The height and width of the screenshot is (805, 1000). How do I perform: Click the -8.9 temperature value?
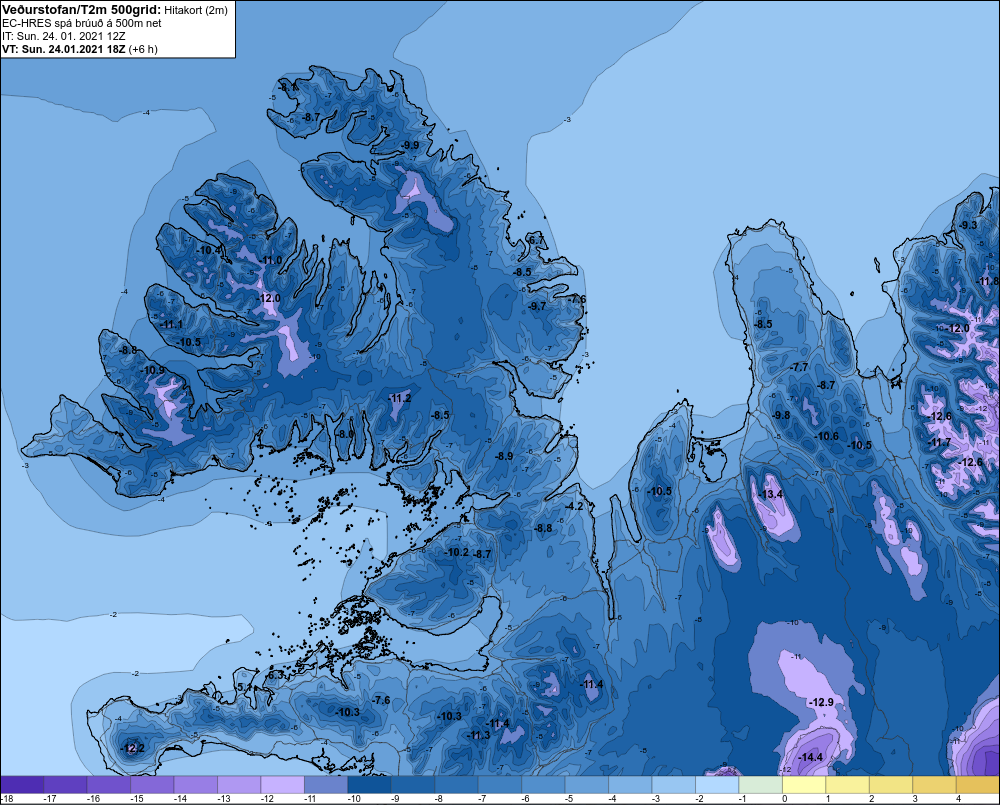504,456
